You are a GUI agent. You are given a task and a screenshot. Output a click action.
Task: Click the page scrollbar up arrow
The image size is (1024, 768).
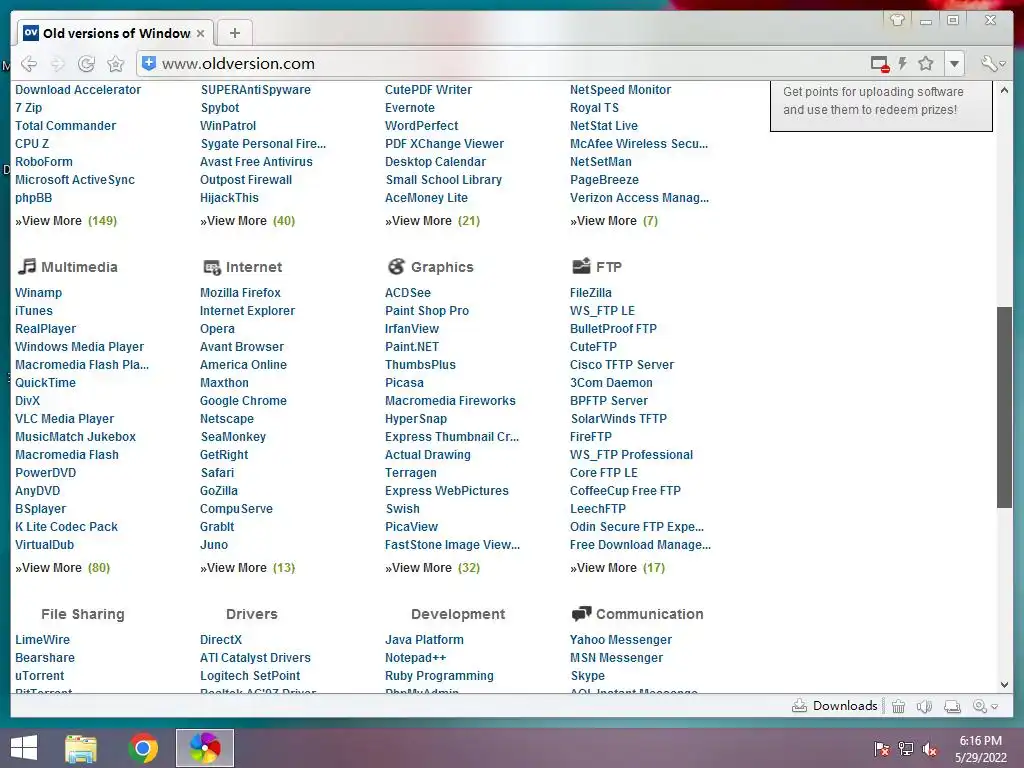coord(1004,90)
